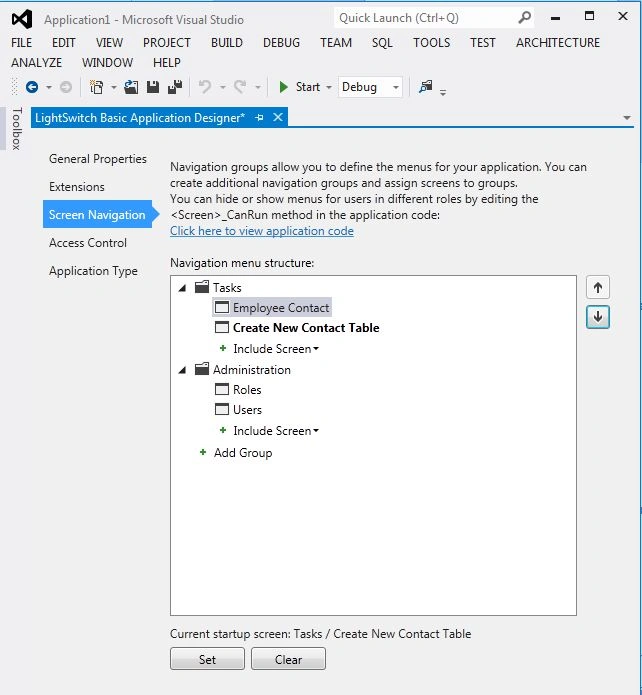The image size is (642, 695).
Task: Select the Screen Navigation tab
Action: click(98, 214)
